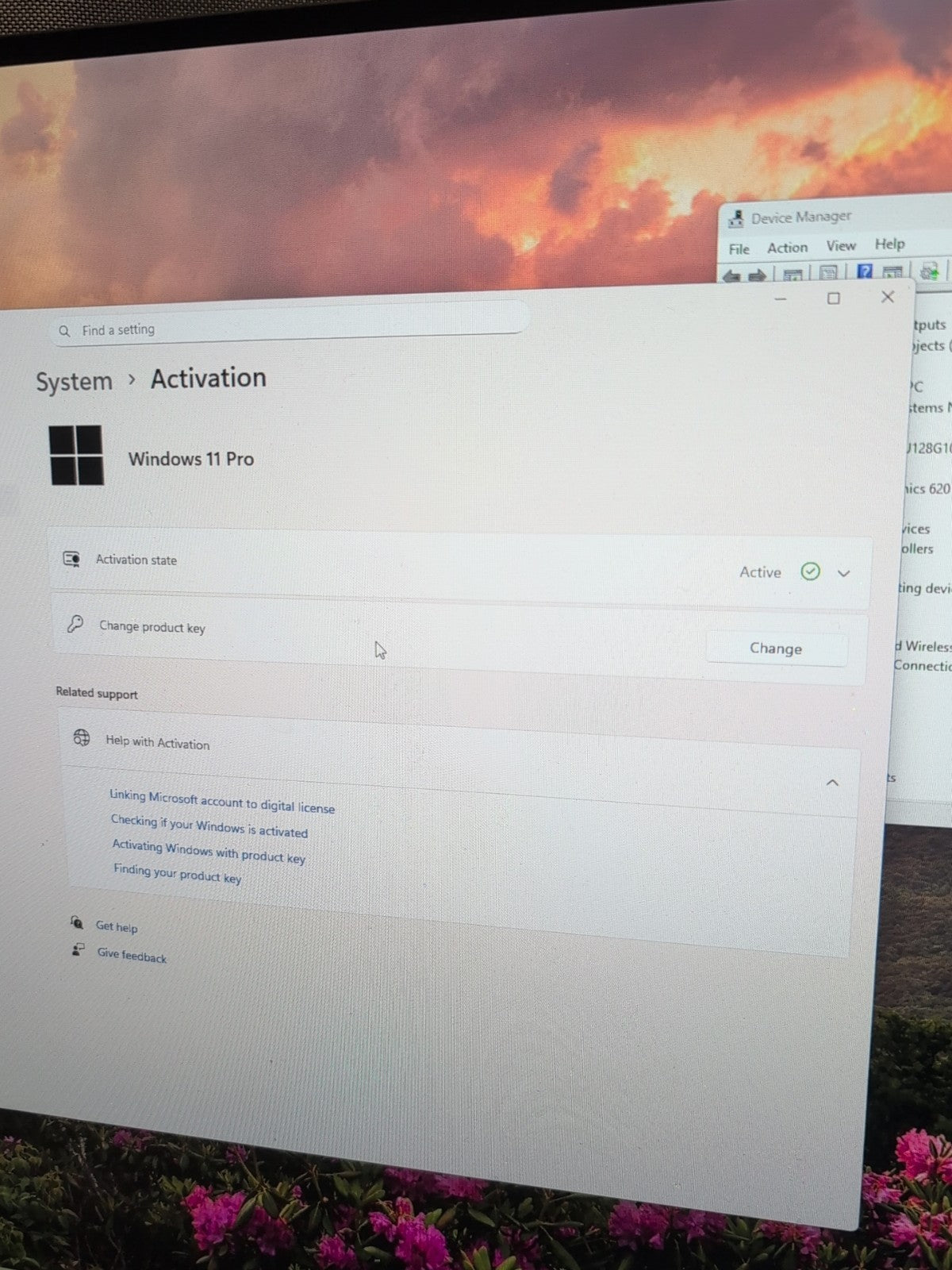The height and width of the screenshot is (1270, 952).
Task: Click the Windows 11 Pro edition text
Action: [x=191, y=459]
